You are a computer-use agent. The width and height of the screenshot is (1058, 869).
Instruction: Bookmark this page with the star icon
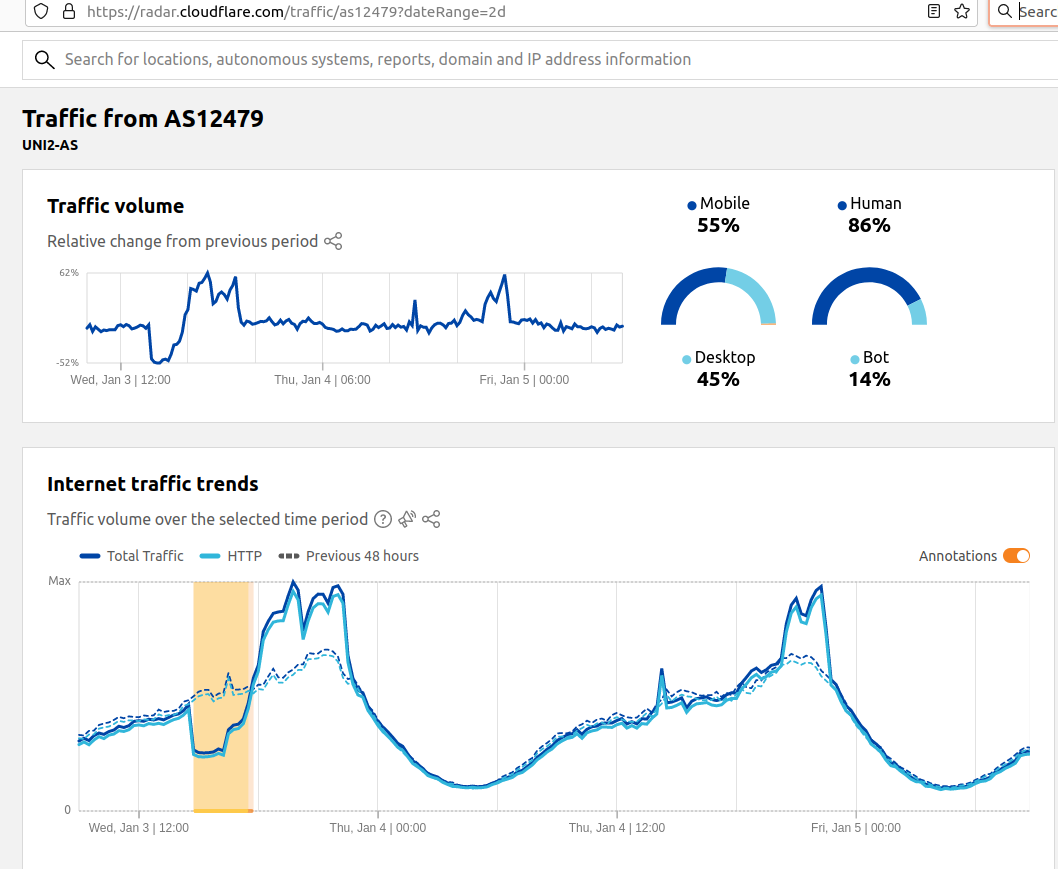[962, 11]
